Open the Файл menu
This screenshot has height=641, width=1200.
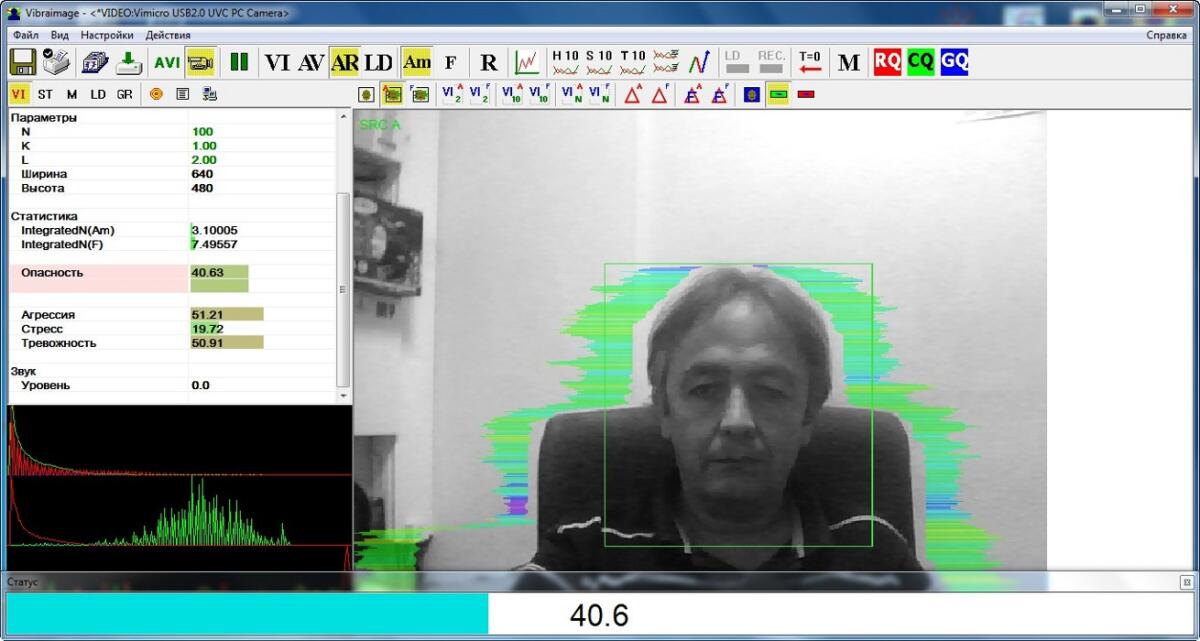[x=26, y=35]
